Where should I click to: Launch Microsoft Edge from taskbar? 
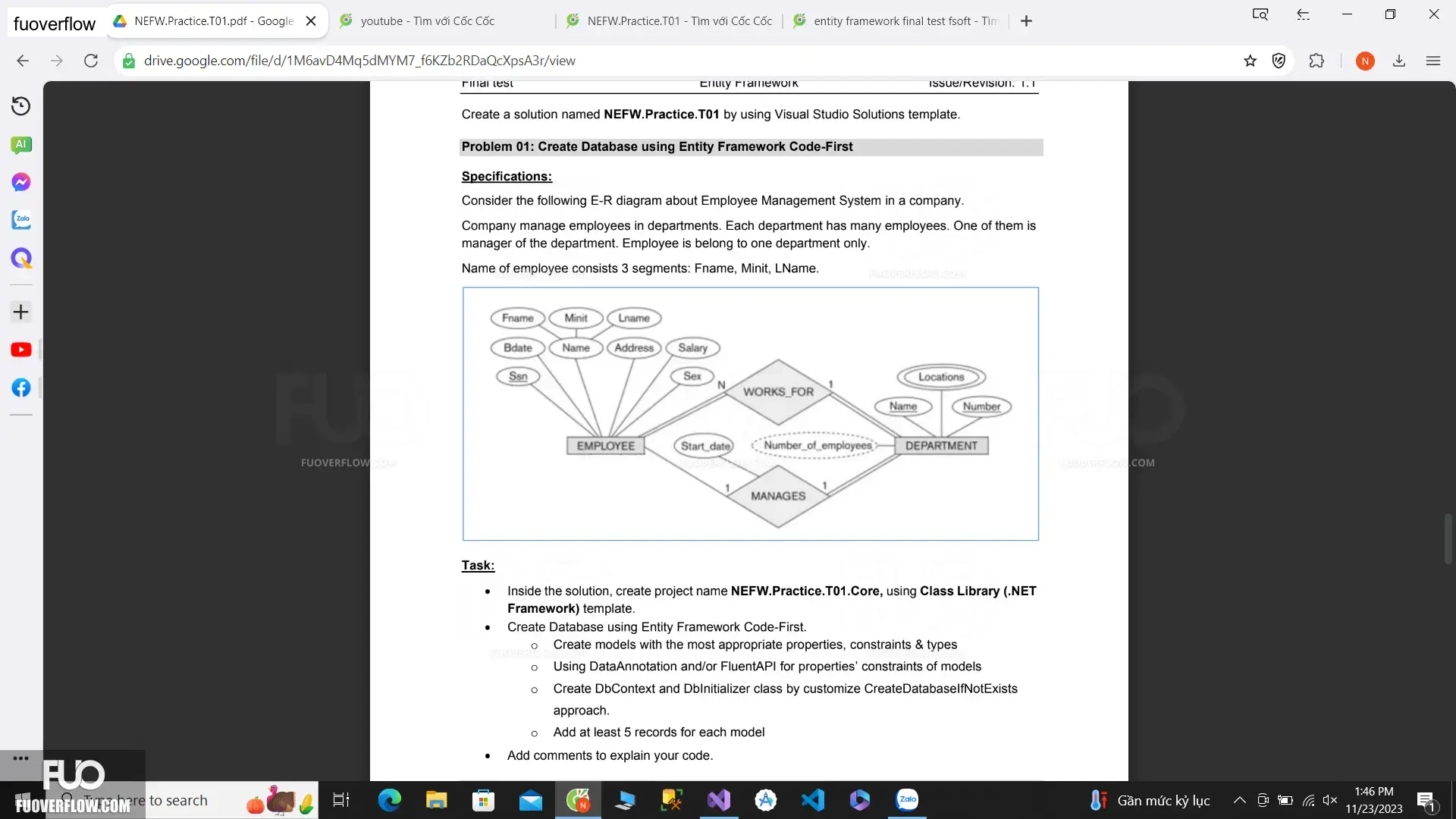[389, 800]
